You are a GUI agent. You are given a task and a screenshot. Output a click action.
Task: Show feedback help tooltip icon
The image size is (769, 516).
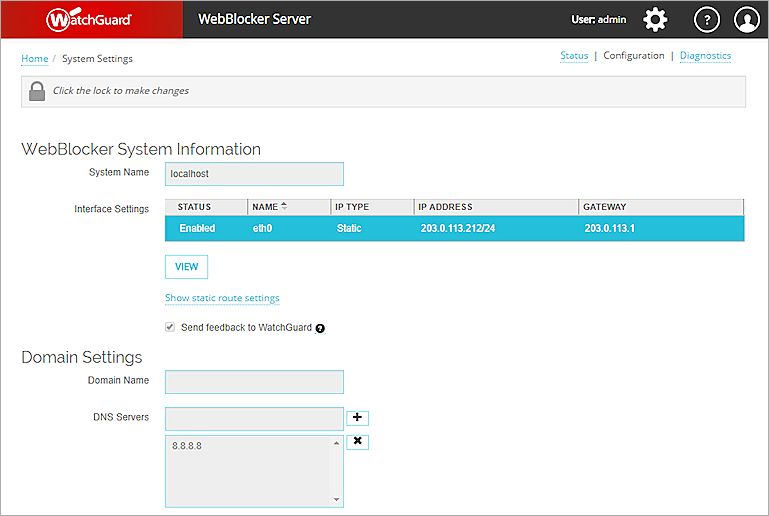pos(320,328)
